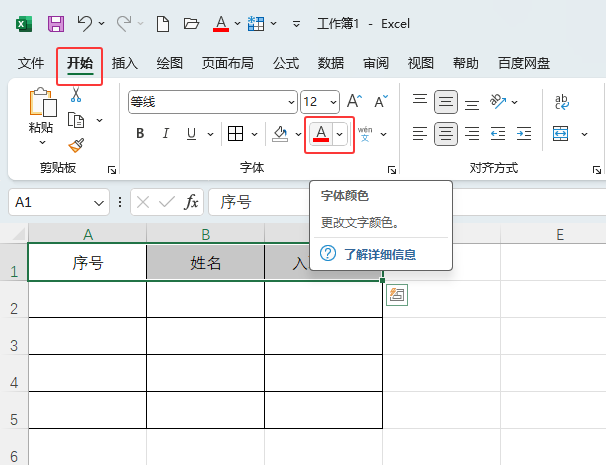Click the insert function fx icon

pyautogui.click(x=192, y=202)
